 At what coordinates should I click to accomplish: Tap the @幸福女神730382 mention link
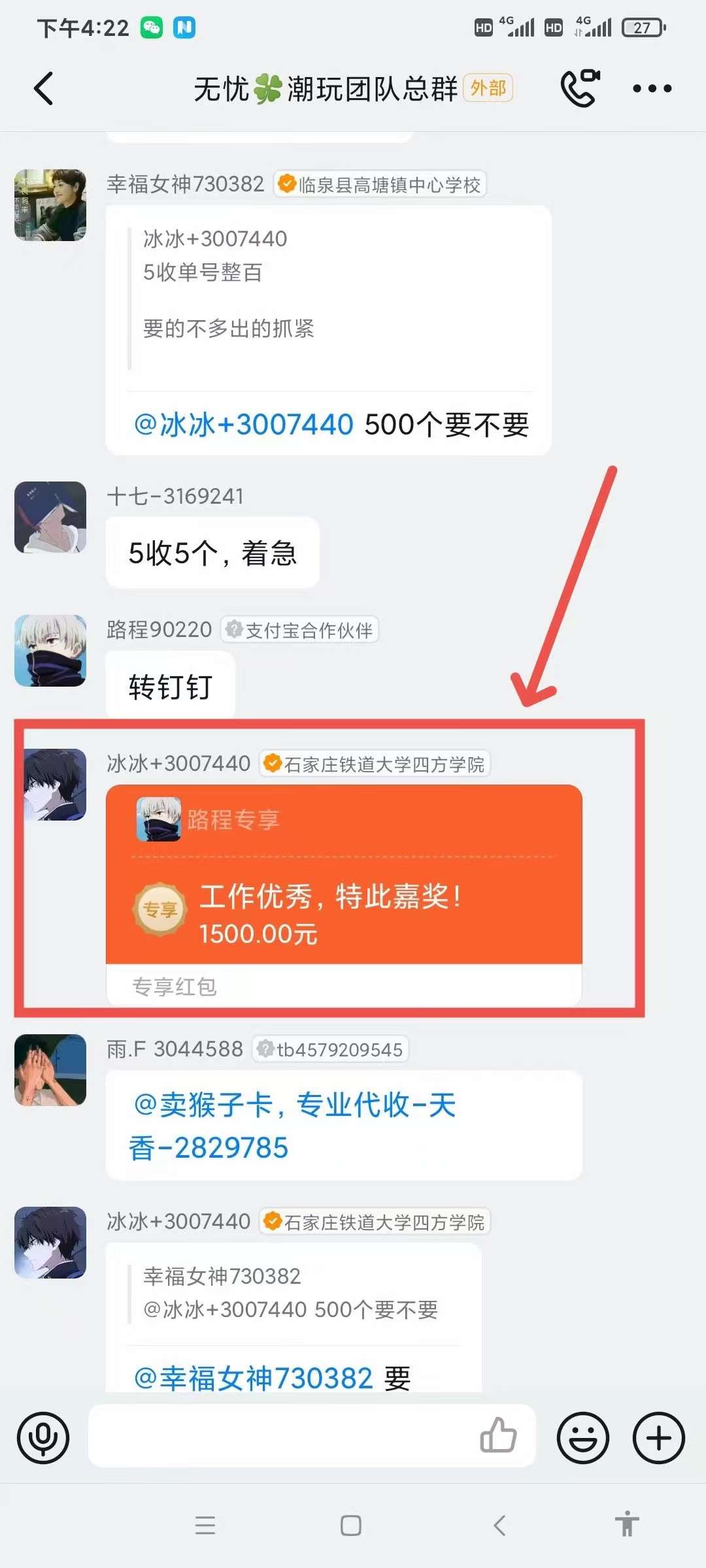point(253,1379)
